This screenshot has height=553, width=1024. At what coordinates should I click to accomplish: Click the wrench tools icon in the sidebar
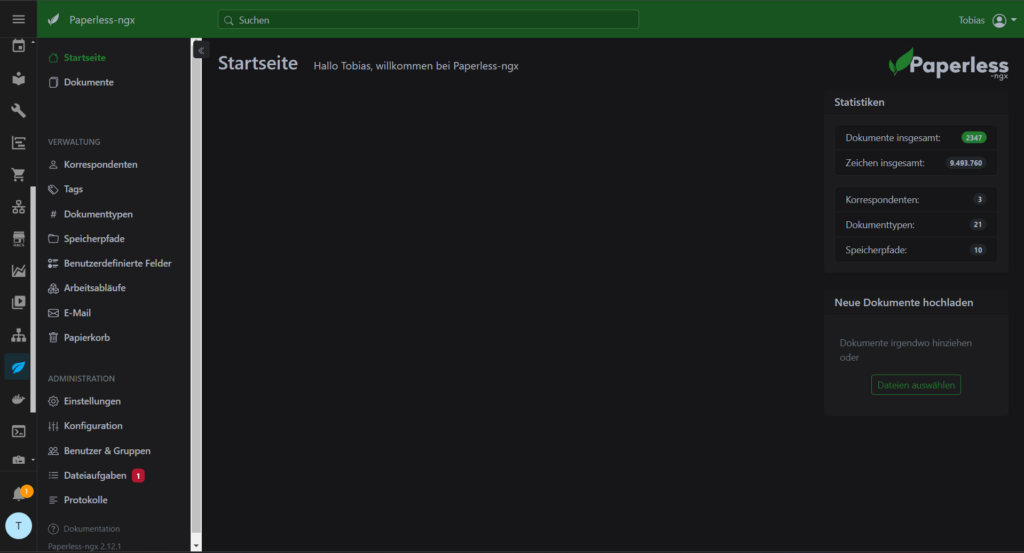tap(18, 110)
